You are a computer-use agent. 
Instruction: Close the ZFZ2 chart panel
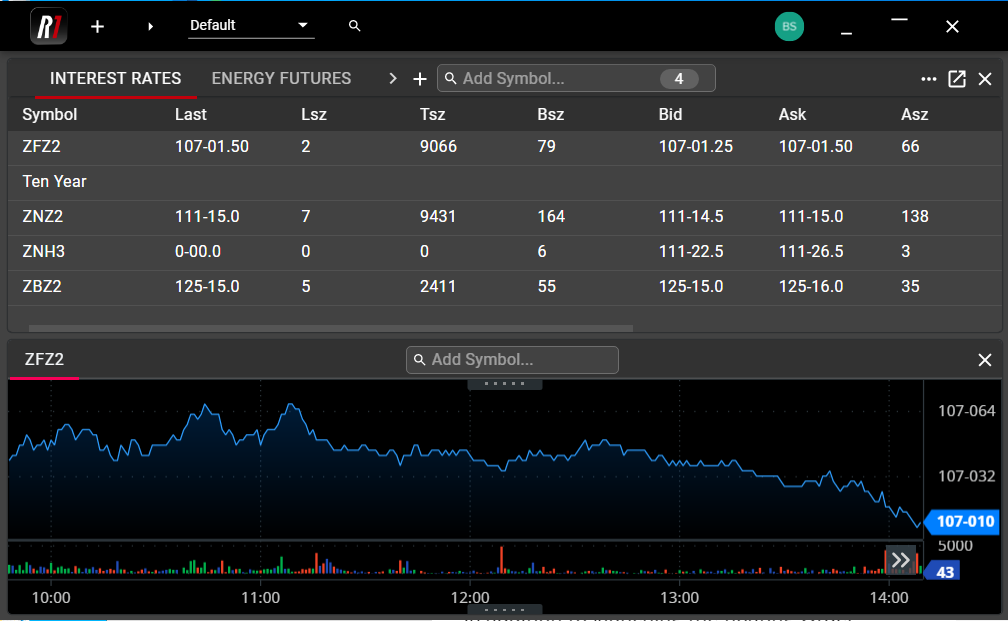coord(985,360)
